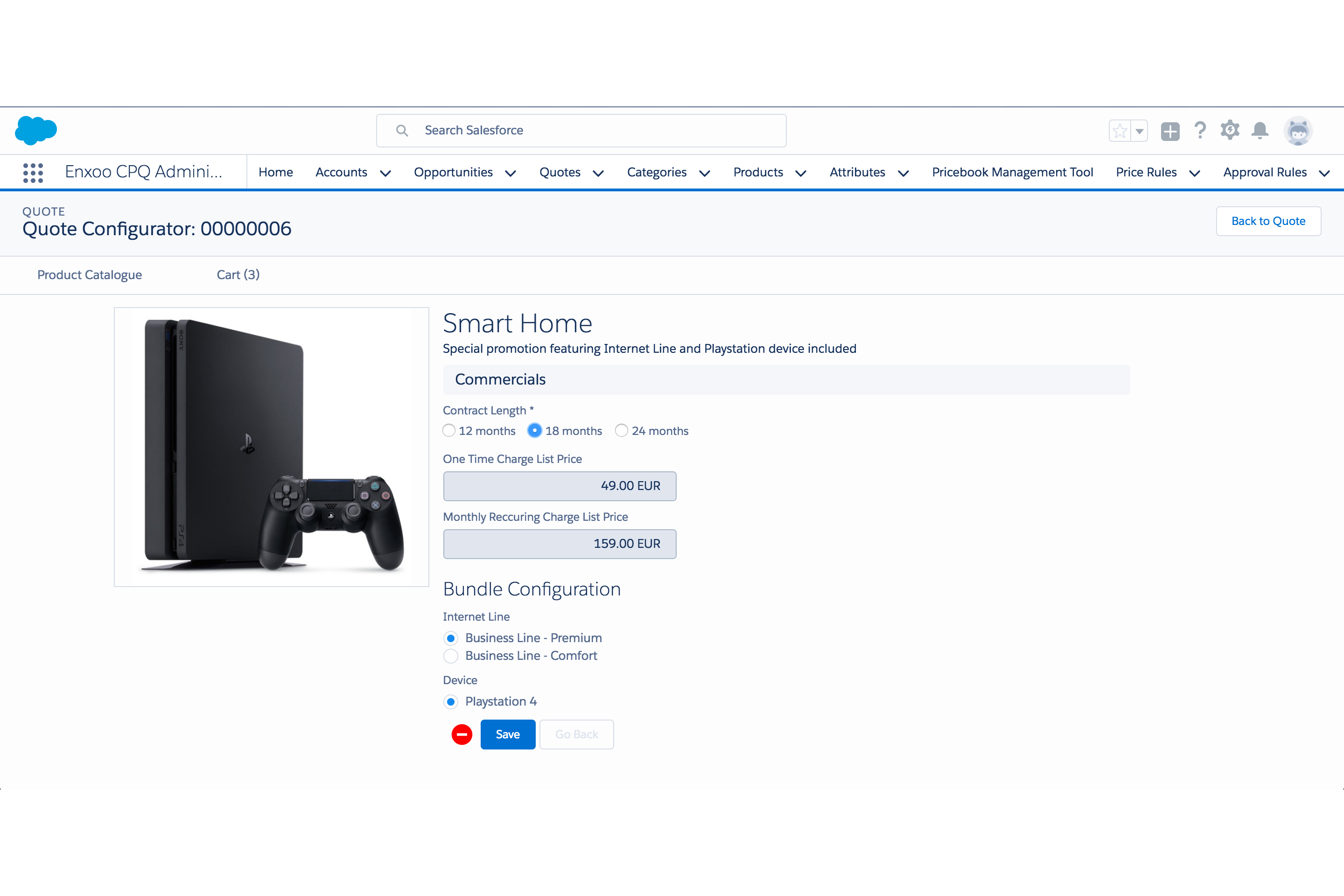The image size is (1344, 896).
Task: Open the notifications bell
Action: point(1260,131)
